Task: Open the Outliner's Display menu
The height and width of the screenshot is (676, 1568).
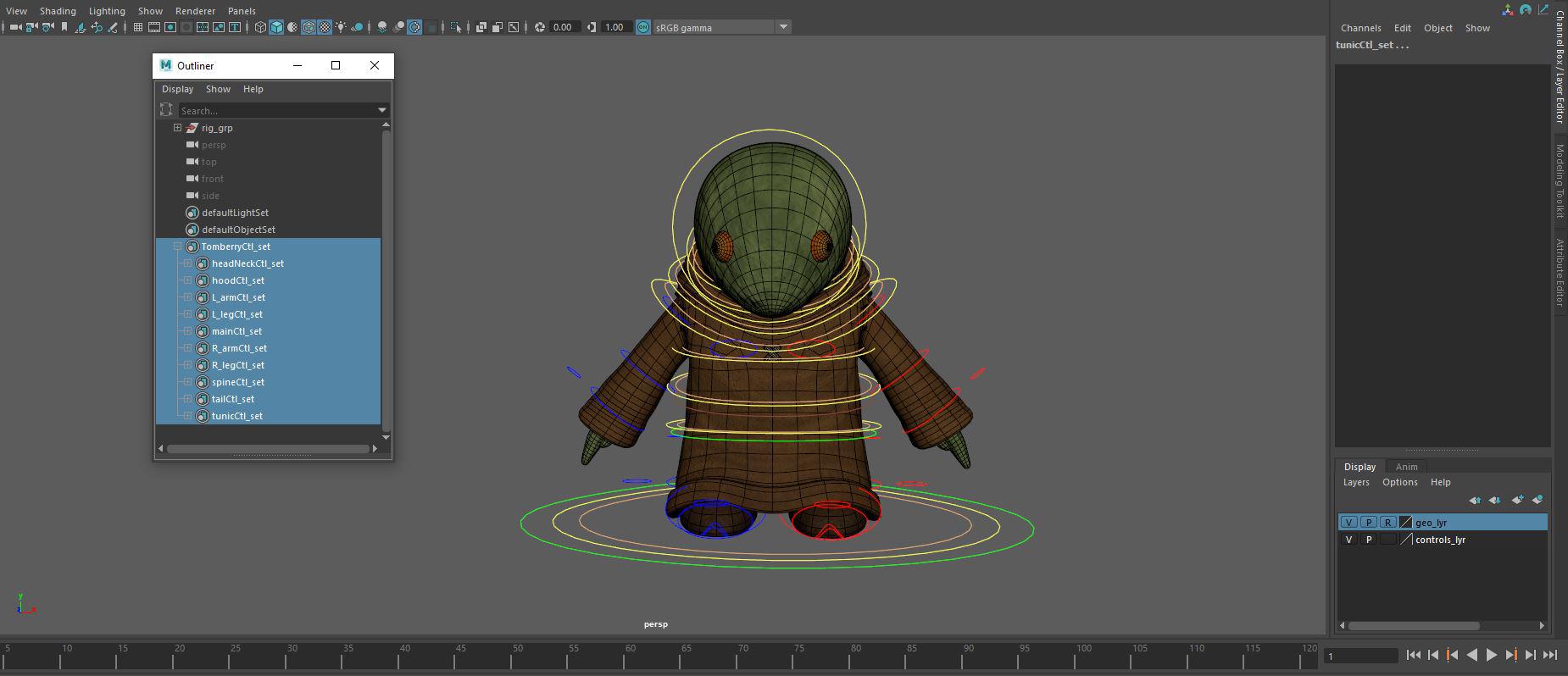Action: (x=177, y=89)
